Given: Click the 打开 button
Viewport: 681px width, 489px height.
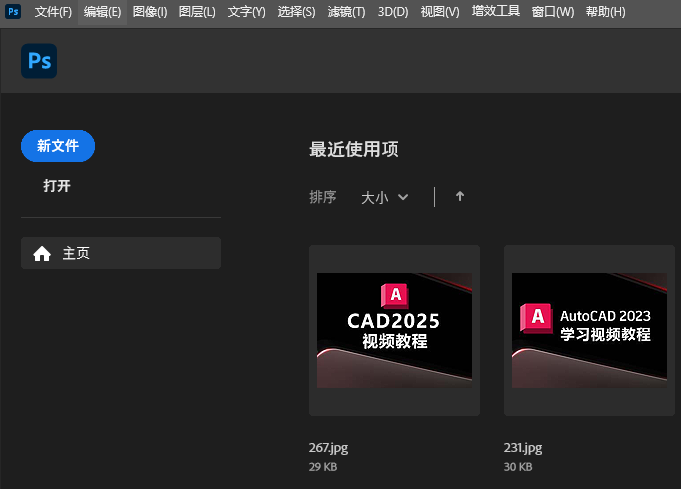Looking at the screenshot, I should point(57,186).
